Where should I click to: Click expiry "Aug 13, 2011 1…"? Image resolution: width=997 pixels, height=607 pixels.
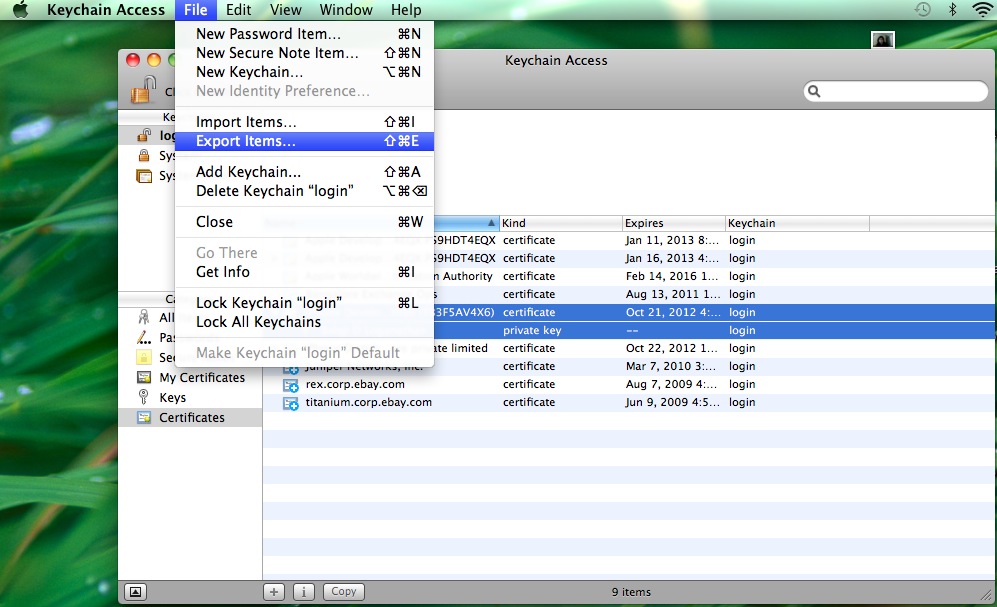coord(673,294)
